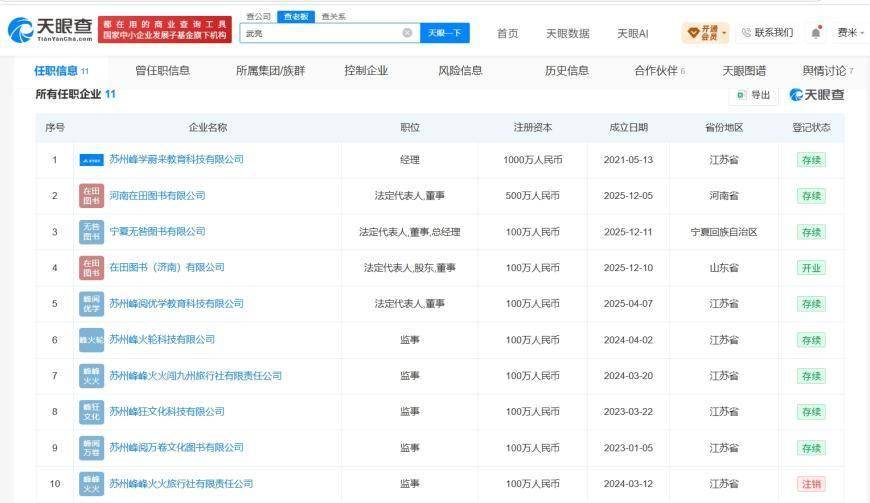Viewport: 870px width, 503px height.
Task: Click logo icon of 苏州峰阅万卷文化图书有限公司
Action: point(92,448)
